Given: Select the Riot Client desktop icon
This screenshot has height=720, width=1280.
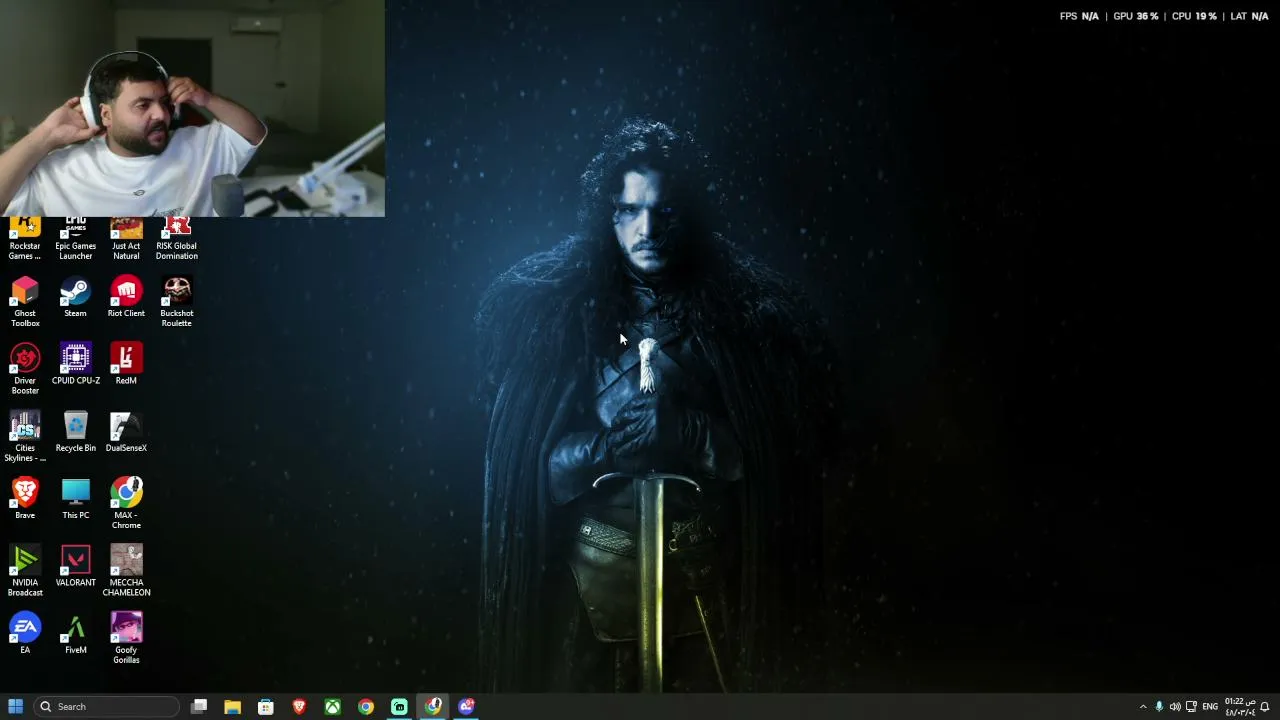Looking at the screenshot, I should point(126,297).
